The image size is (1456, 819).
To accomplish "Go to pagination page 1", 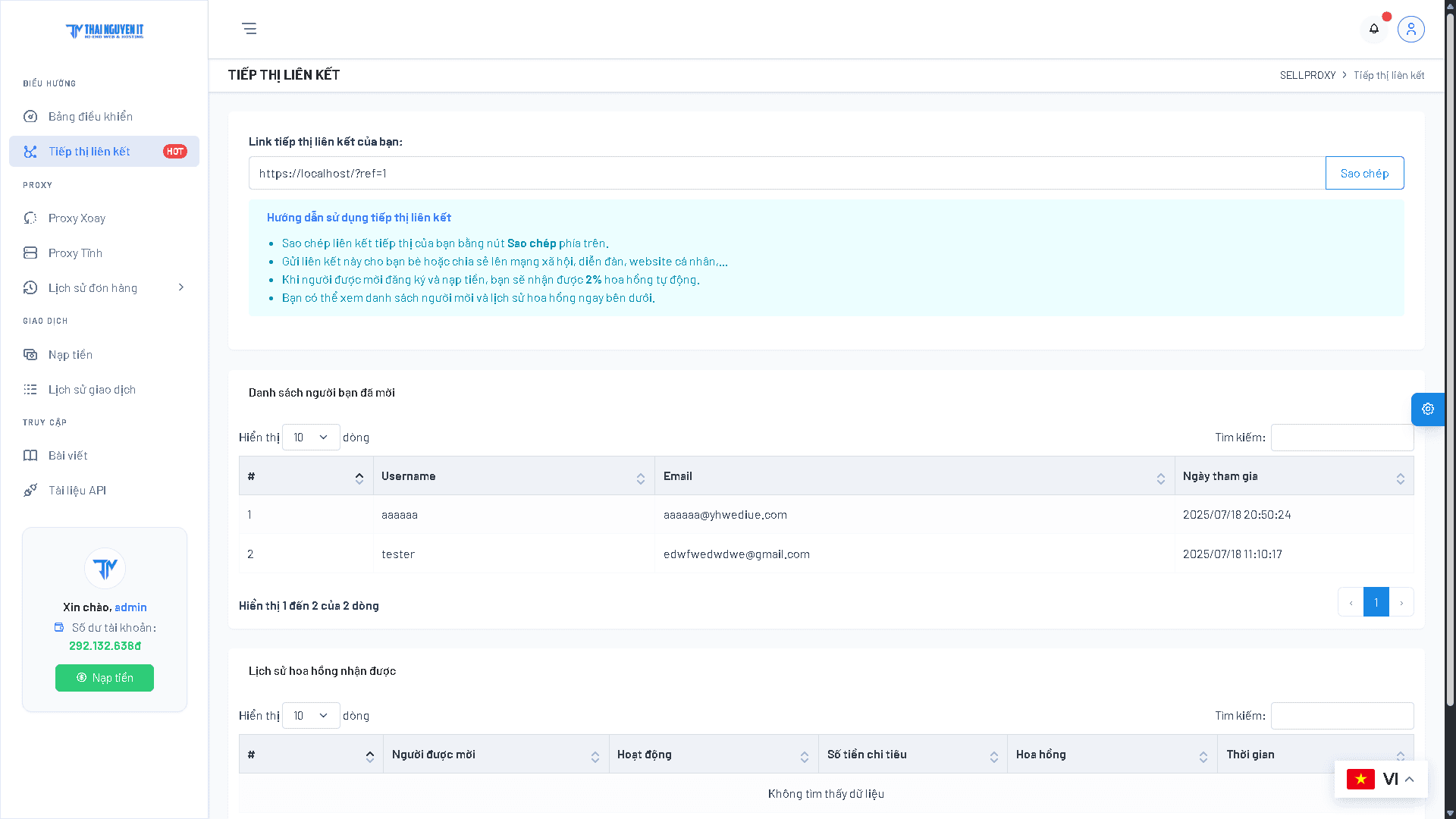I will click(x=1376, y=602).
